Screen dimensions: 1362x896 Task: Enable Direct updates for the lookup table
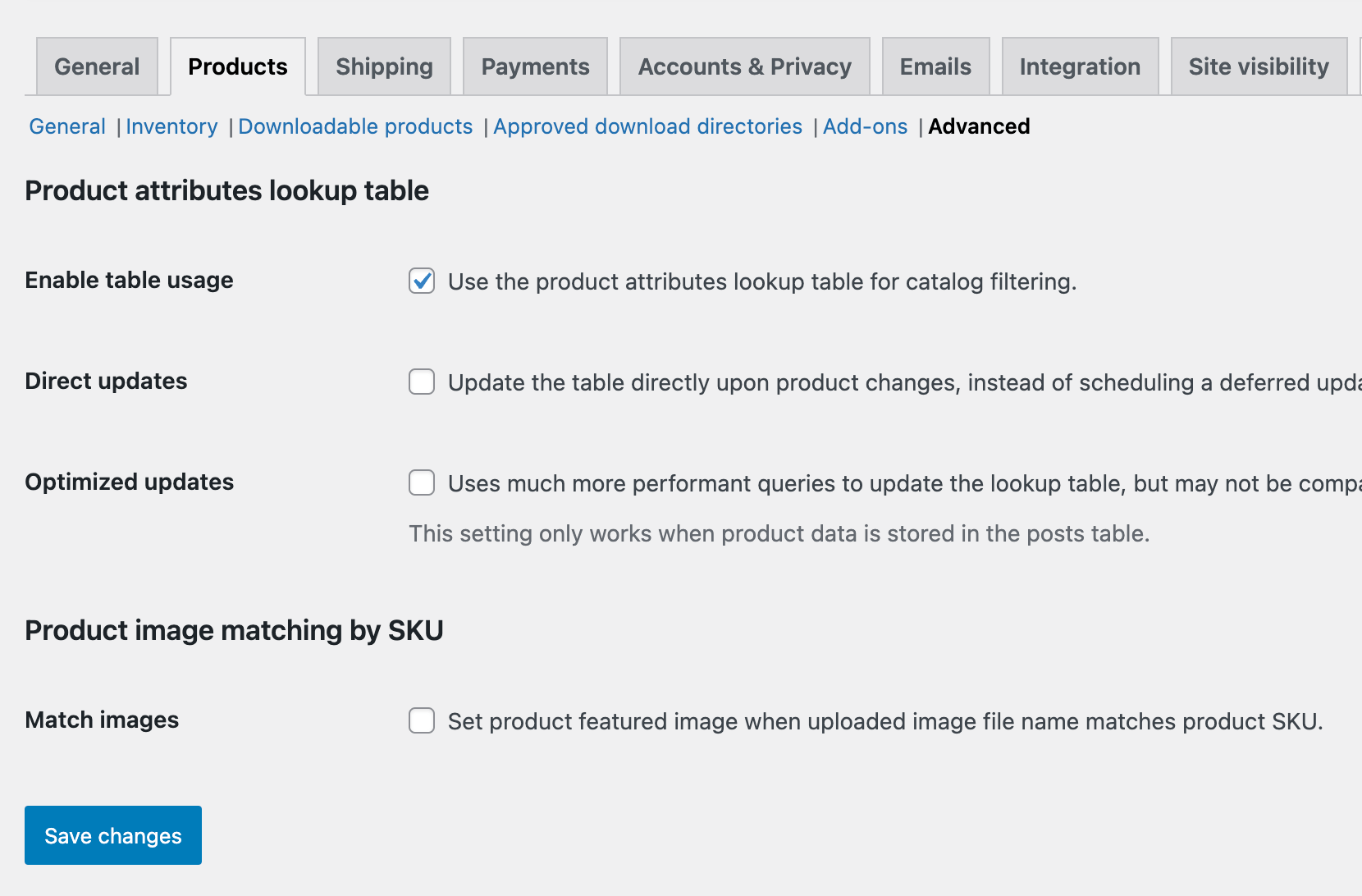421,382
